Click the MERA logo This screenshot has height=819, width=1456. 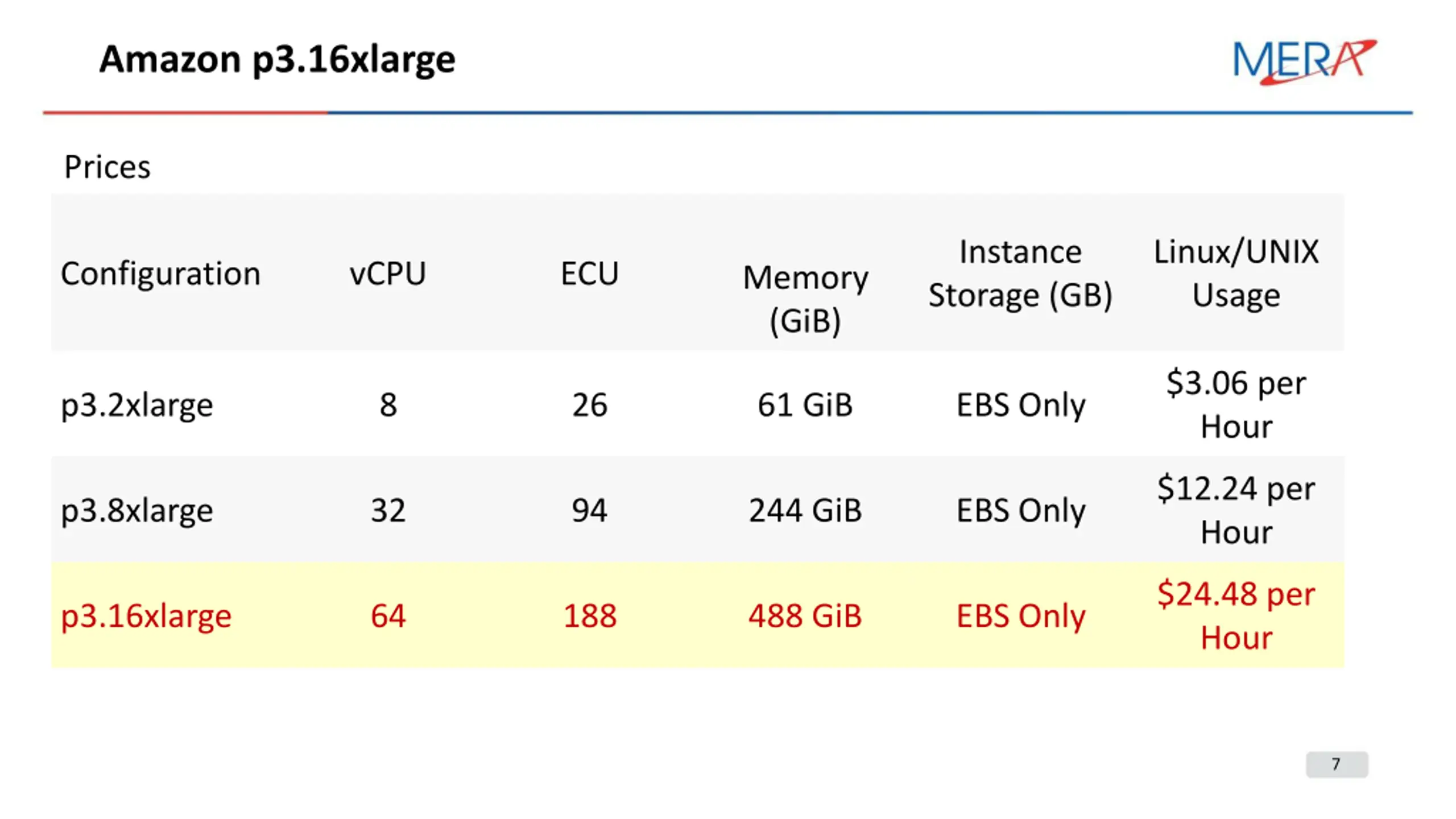pos(1305,61)
